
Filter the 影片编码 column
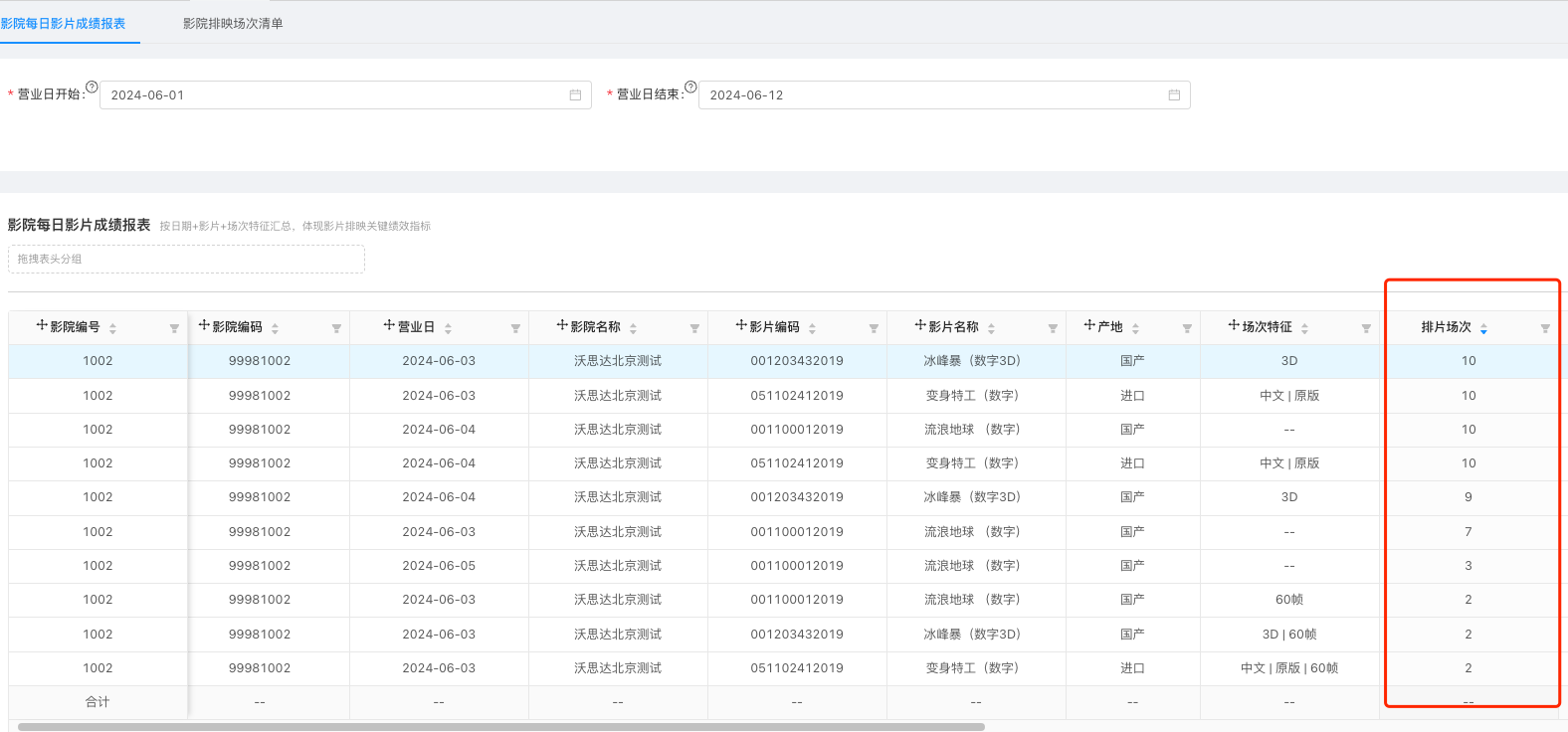874,328
